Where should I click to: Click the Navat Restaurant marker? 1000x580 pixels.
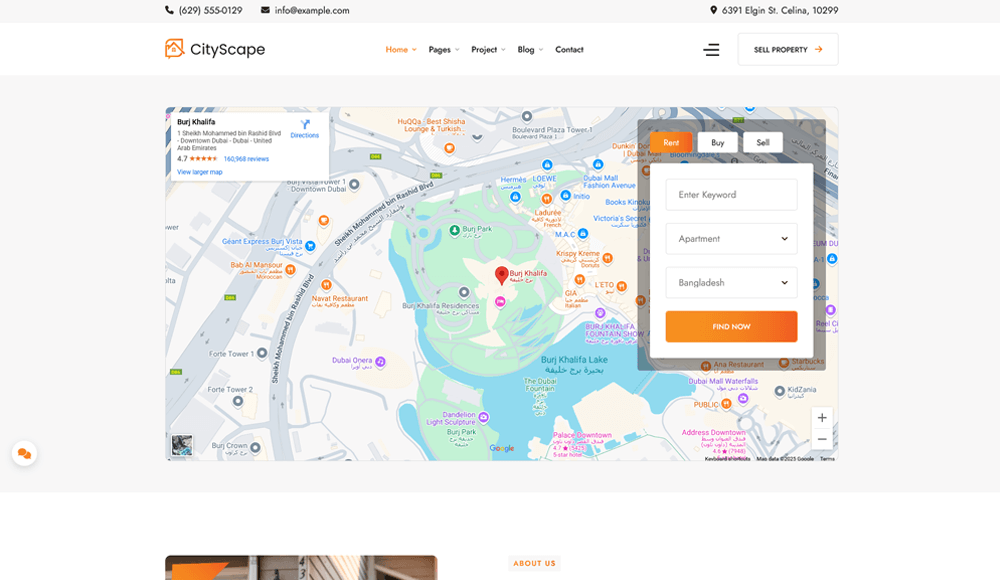[327, 285]
